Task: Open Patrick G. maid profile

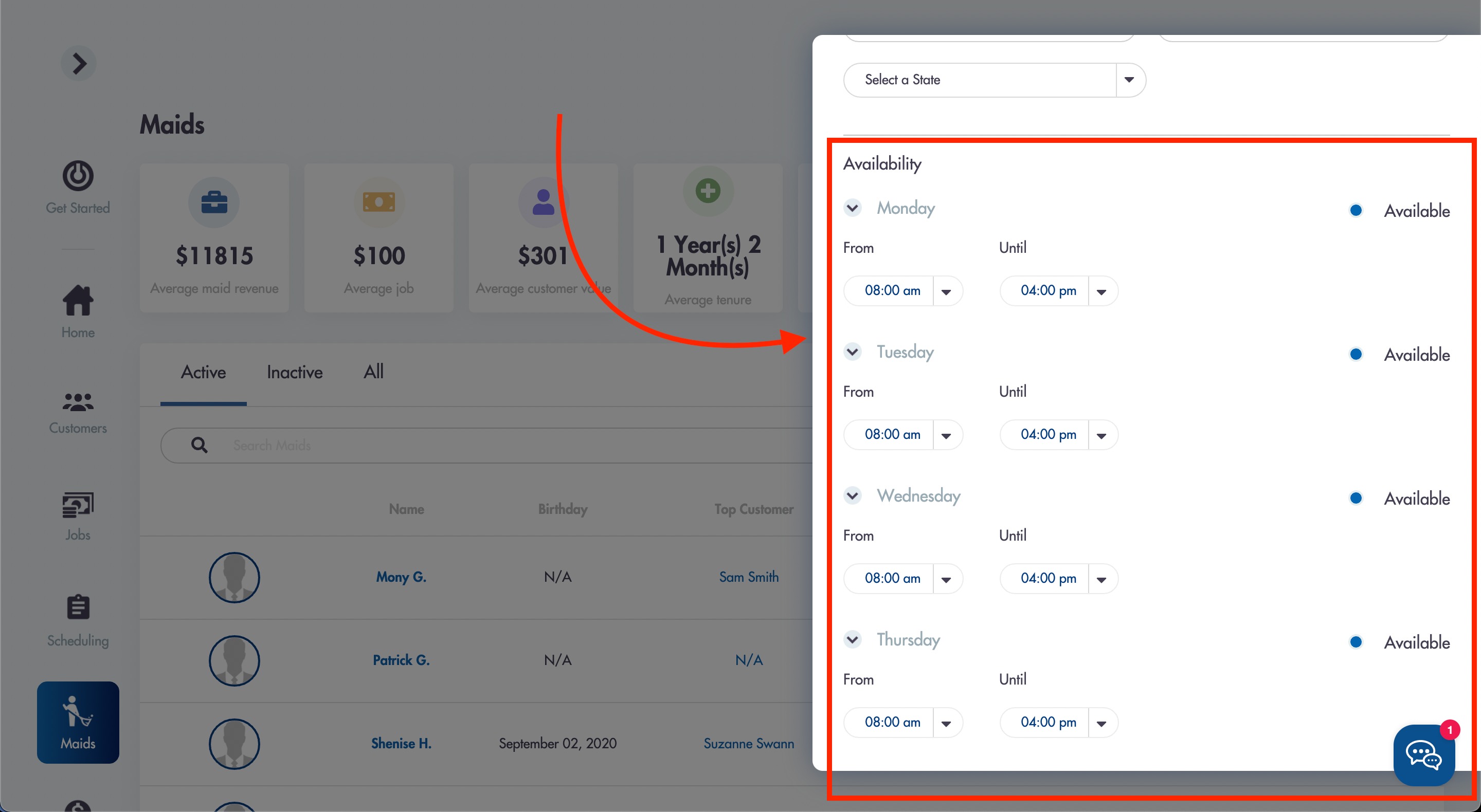Action: click(401, 660)
